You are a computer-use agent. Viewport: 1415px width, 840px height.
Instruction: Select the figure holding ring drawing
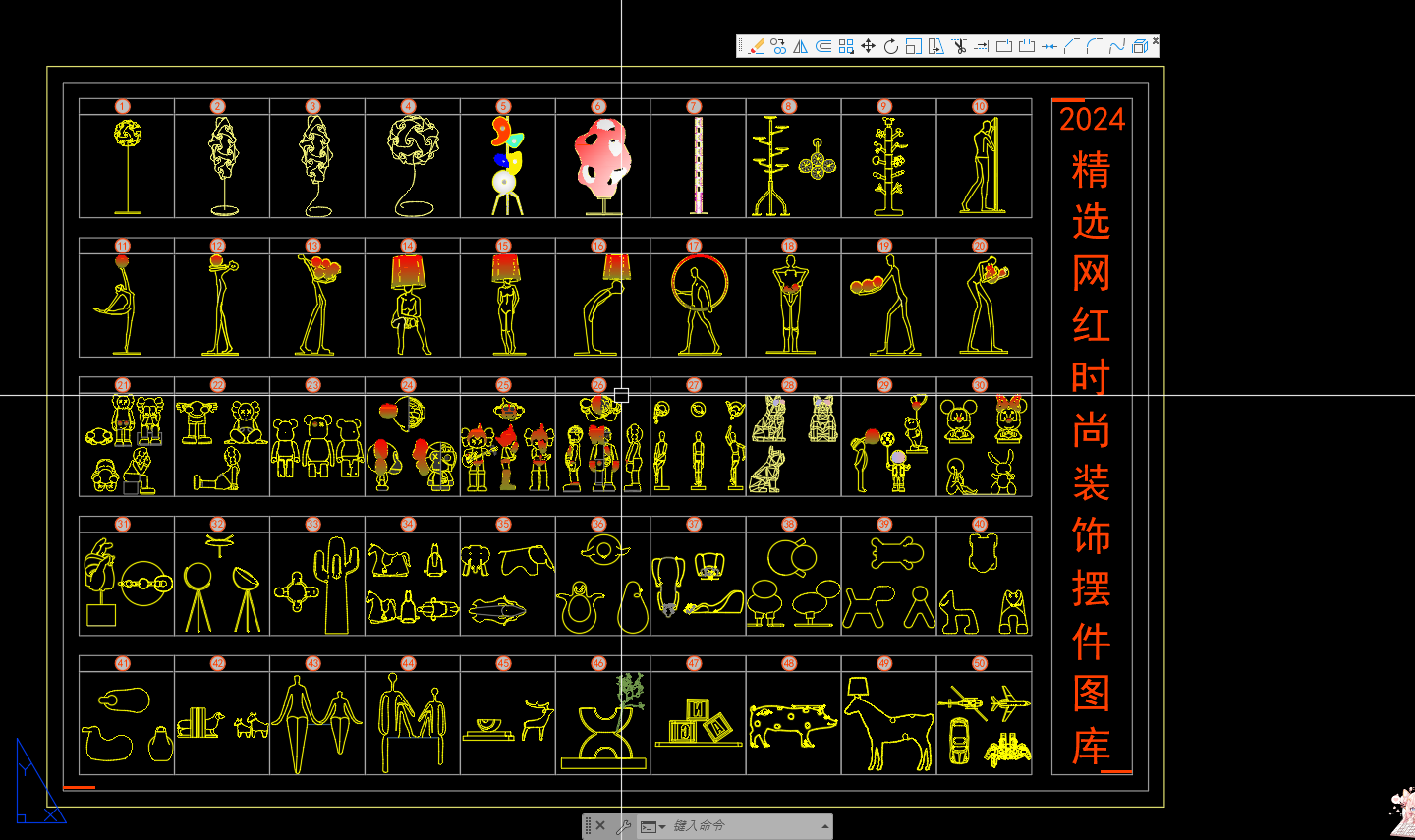[x=699, y=304]
